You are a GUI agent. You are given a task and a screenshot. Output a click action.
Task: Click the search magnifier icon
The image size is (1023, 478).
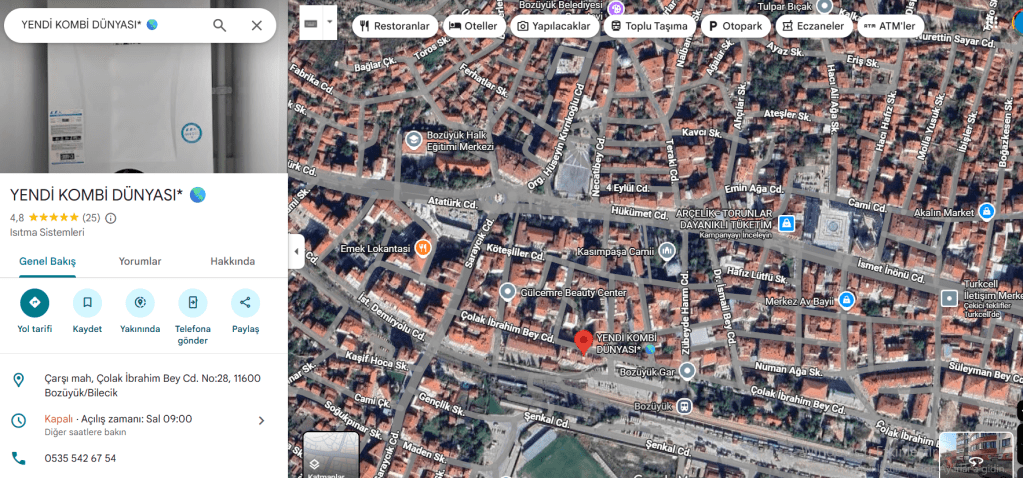click(x=220, y=25)
